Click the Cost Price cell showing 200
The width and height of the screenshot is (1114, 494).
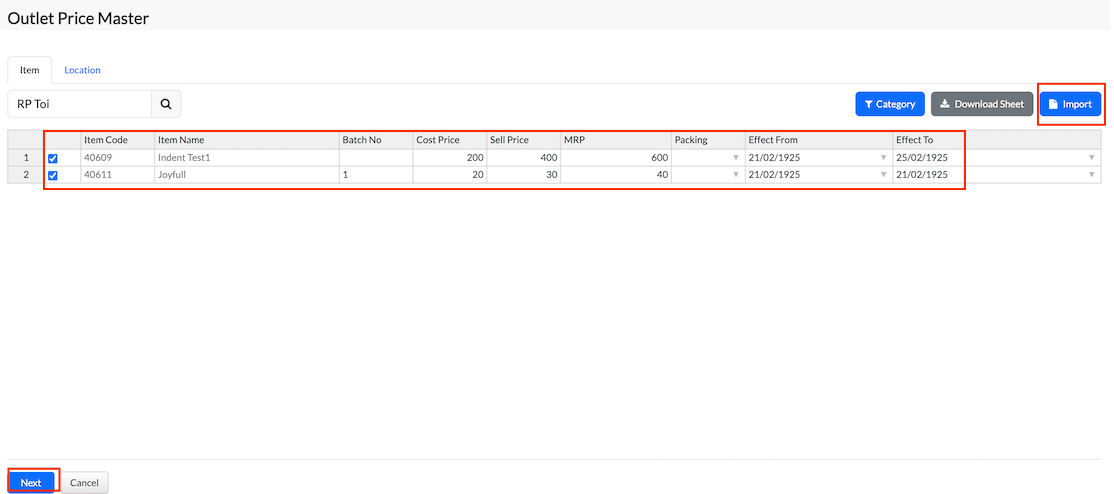pyautogui.click(x=450, y=158)
